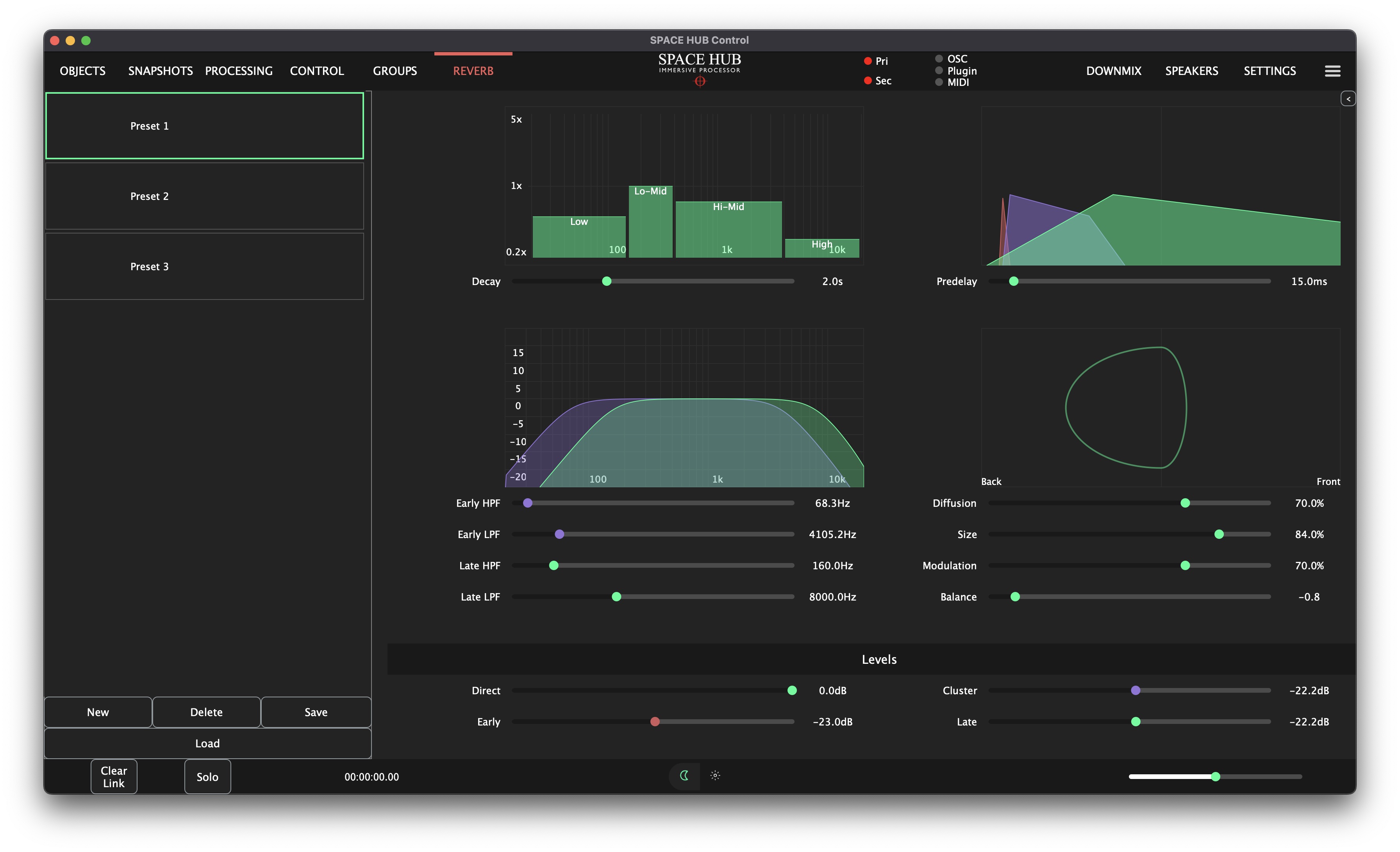Open the hamburger menu icon
The height and width of the screenshot is (852, 1400).
[1332, 71]
